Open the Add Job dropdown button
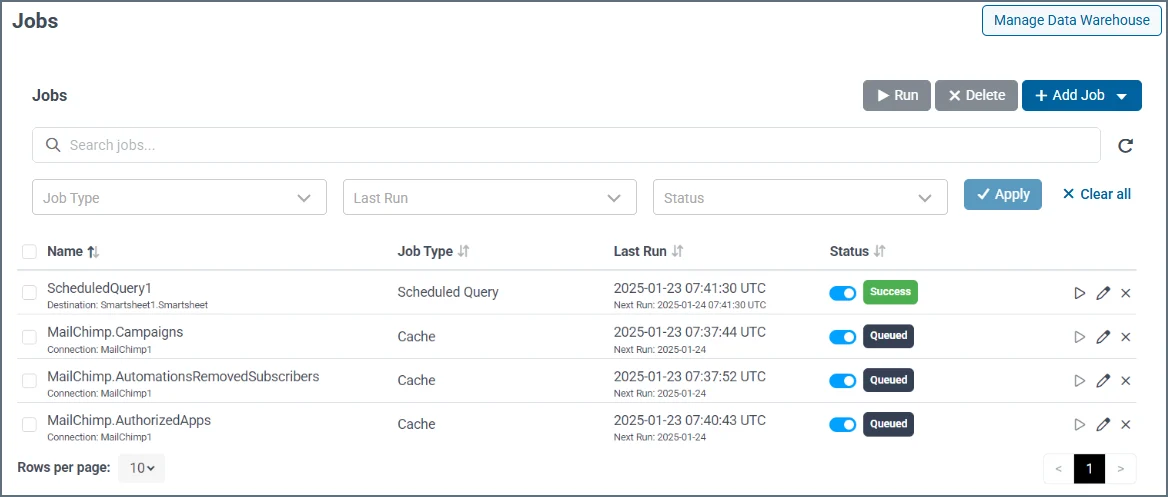The height and width of the screenshot is (497, 1168). [1082, 95]
